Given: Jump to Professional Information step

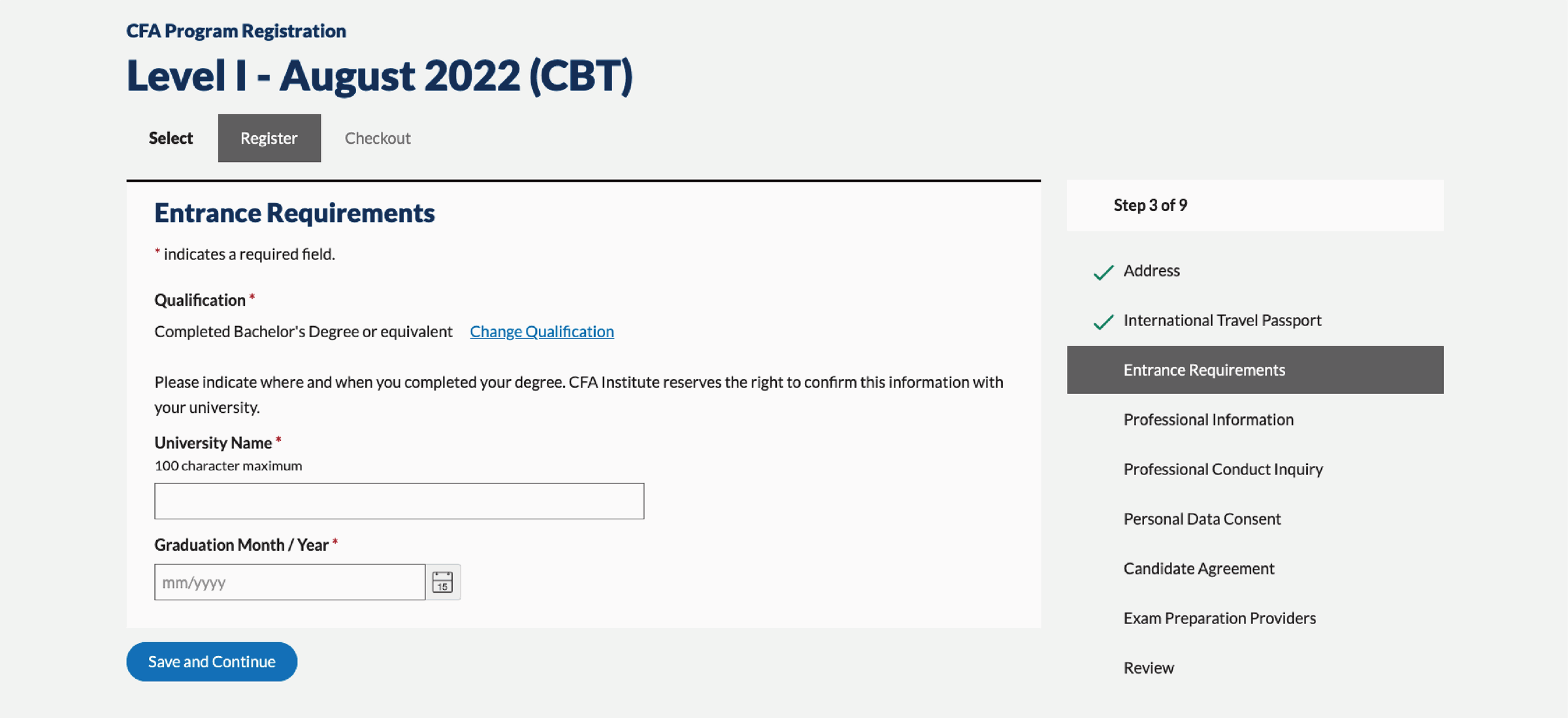Looking at the screenshot, I should coord(1208,419).
